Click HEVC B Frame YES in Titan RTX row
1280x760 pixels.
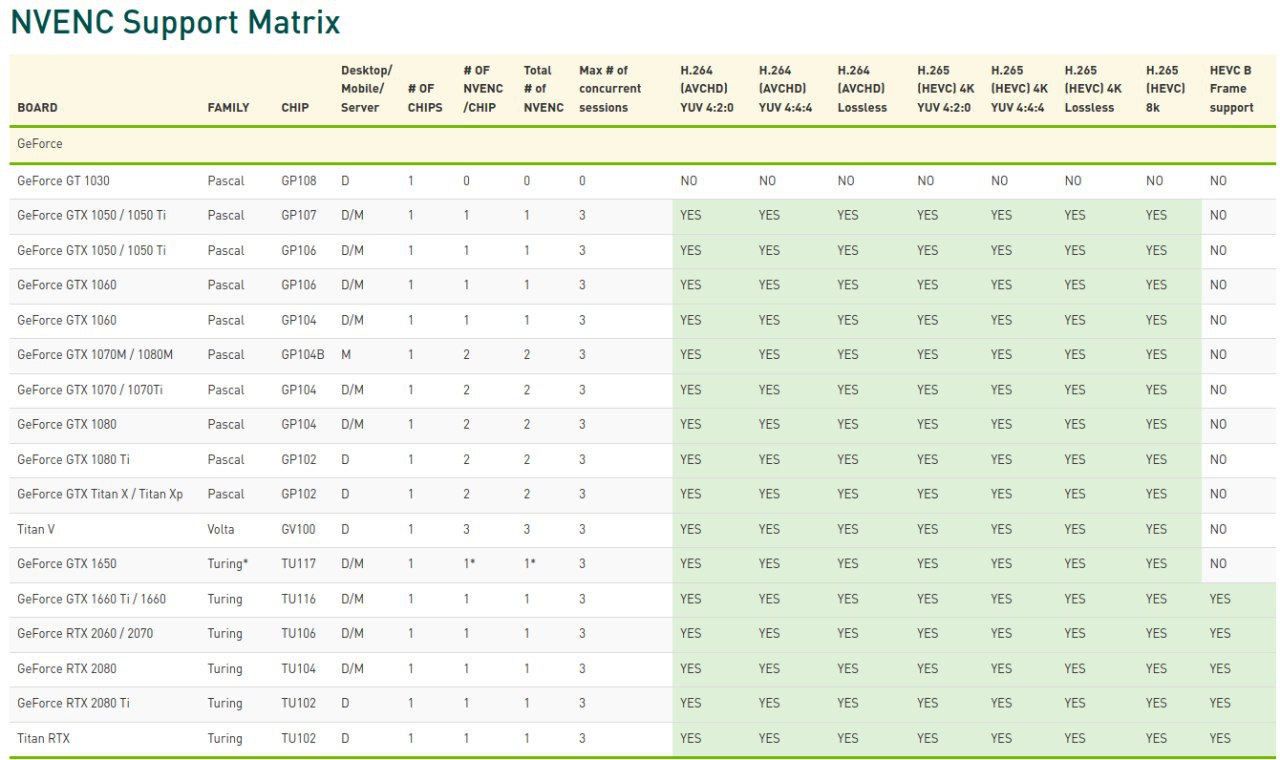point(1220,738)
